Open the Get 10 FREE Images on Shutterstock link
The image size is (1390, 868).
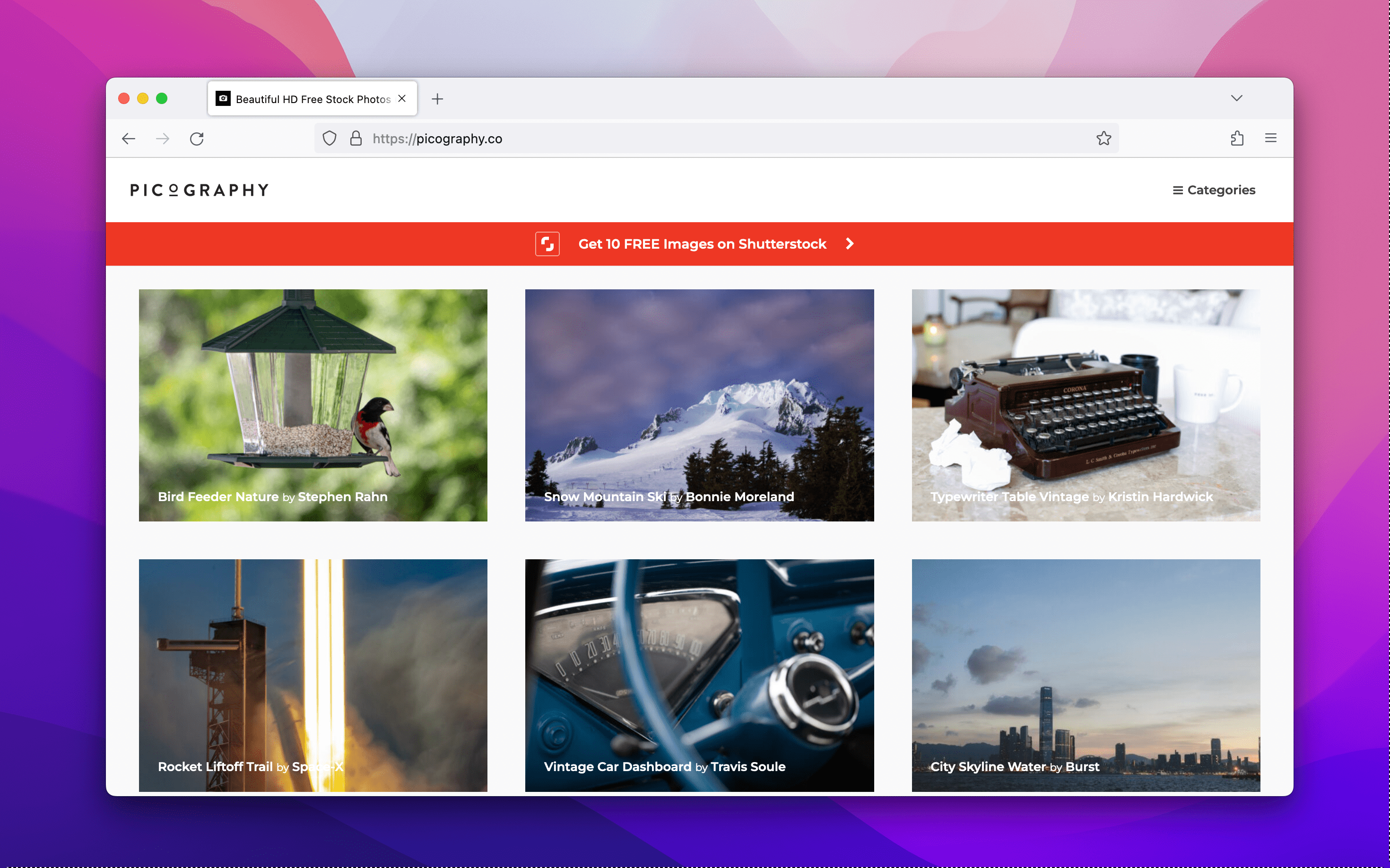click(x=702, y=243)
